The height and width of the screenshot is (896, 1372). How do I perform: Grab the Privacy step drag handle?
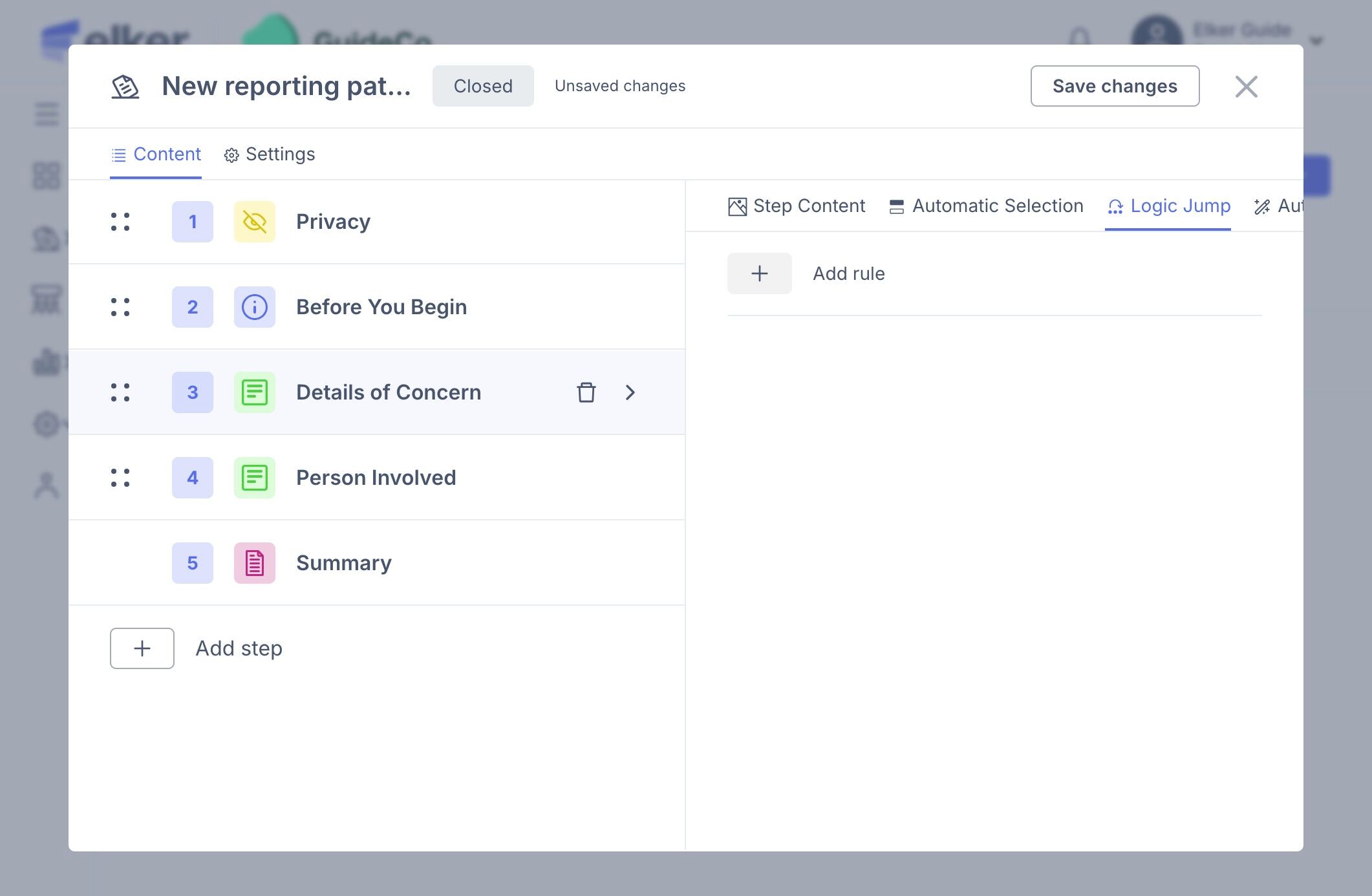point(120,222)
